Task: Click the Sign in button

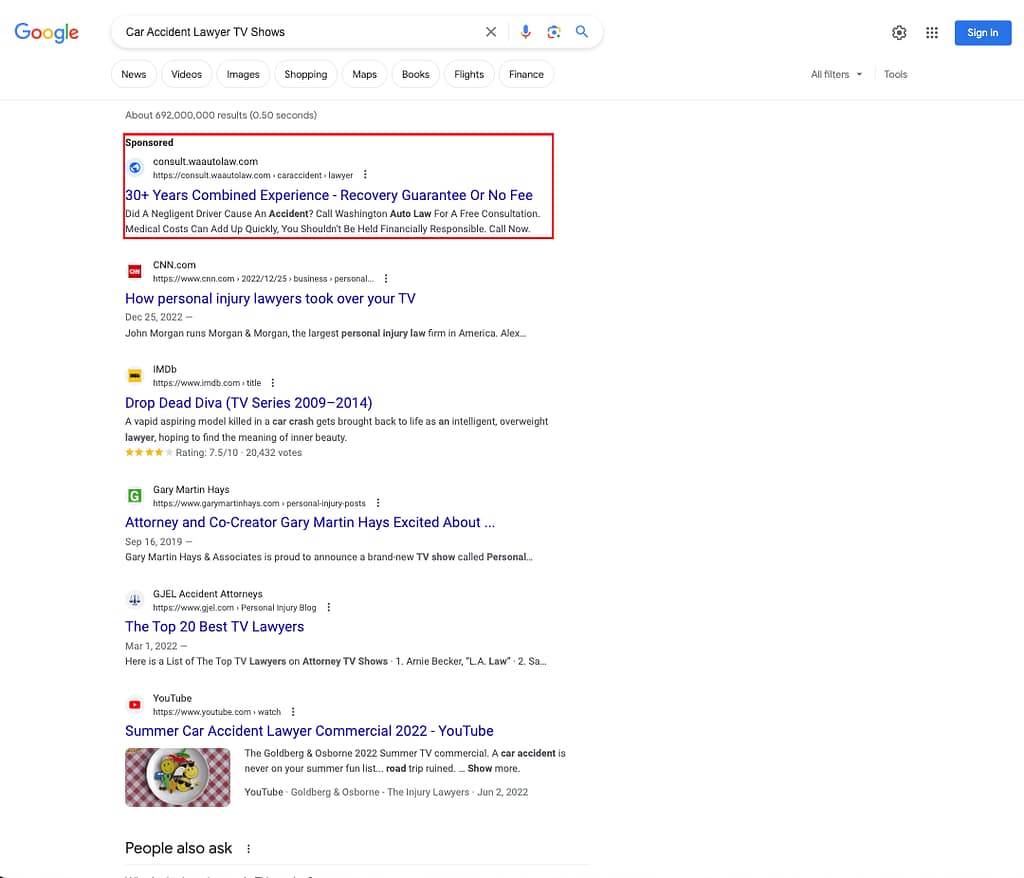Action: point(982,33)
